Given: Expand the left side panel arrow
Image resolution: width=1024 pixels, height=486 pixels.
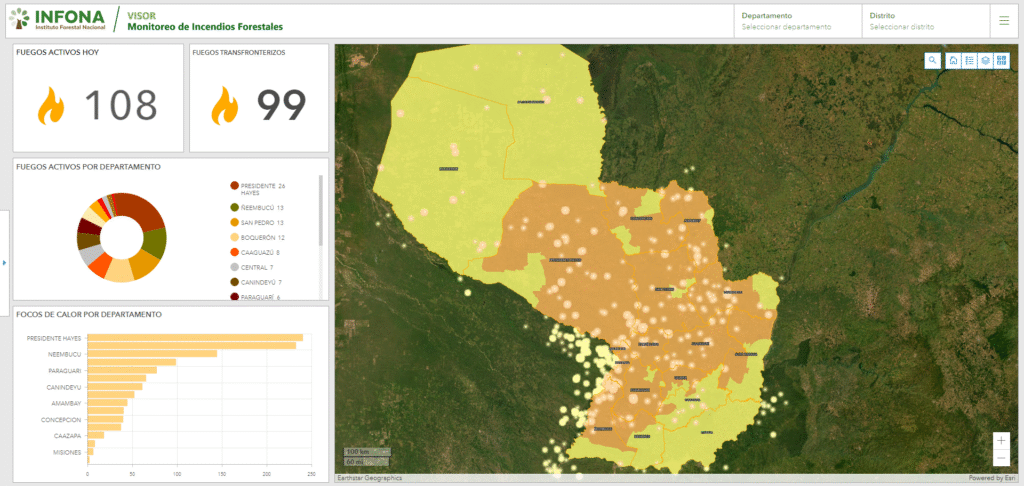Looking at the screenshot, I should click(5, 263).
